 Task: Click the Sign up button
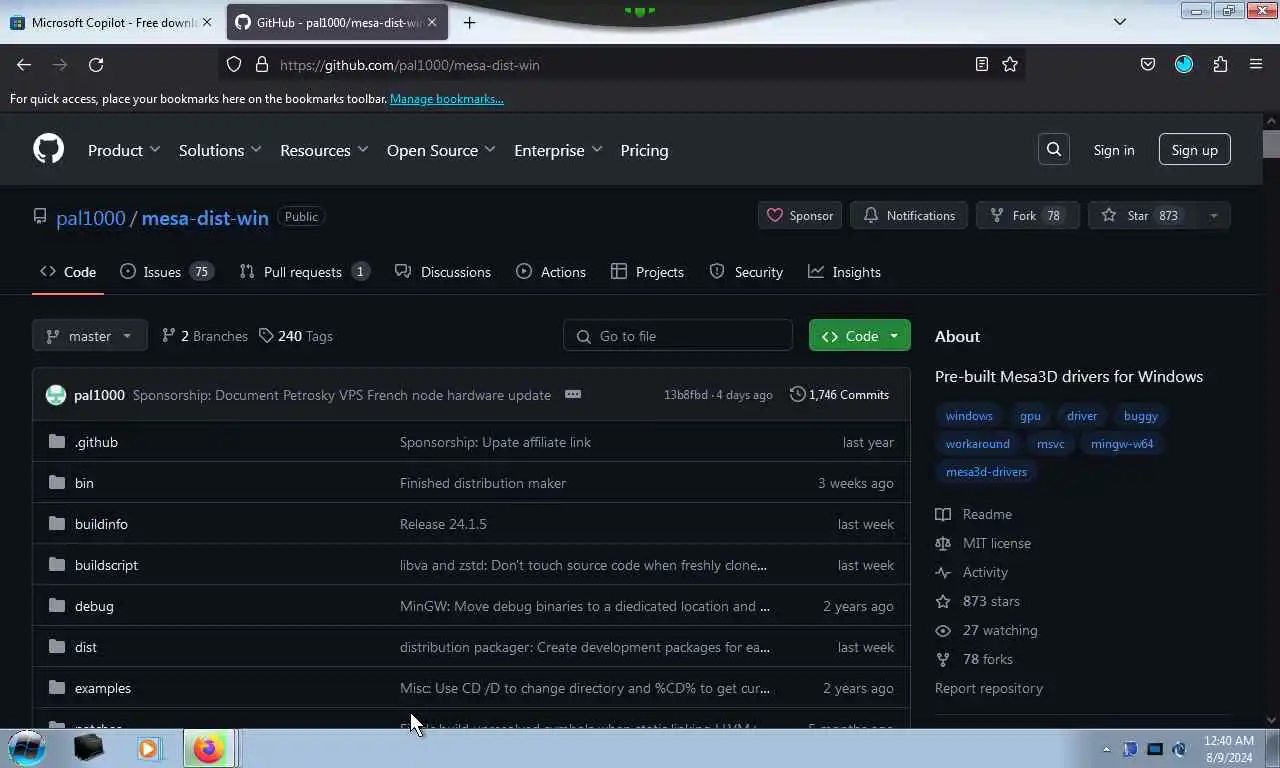pos(1195,150)
